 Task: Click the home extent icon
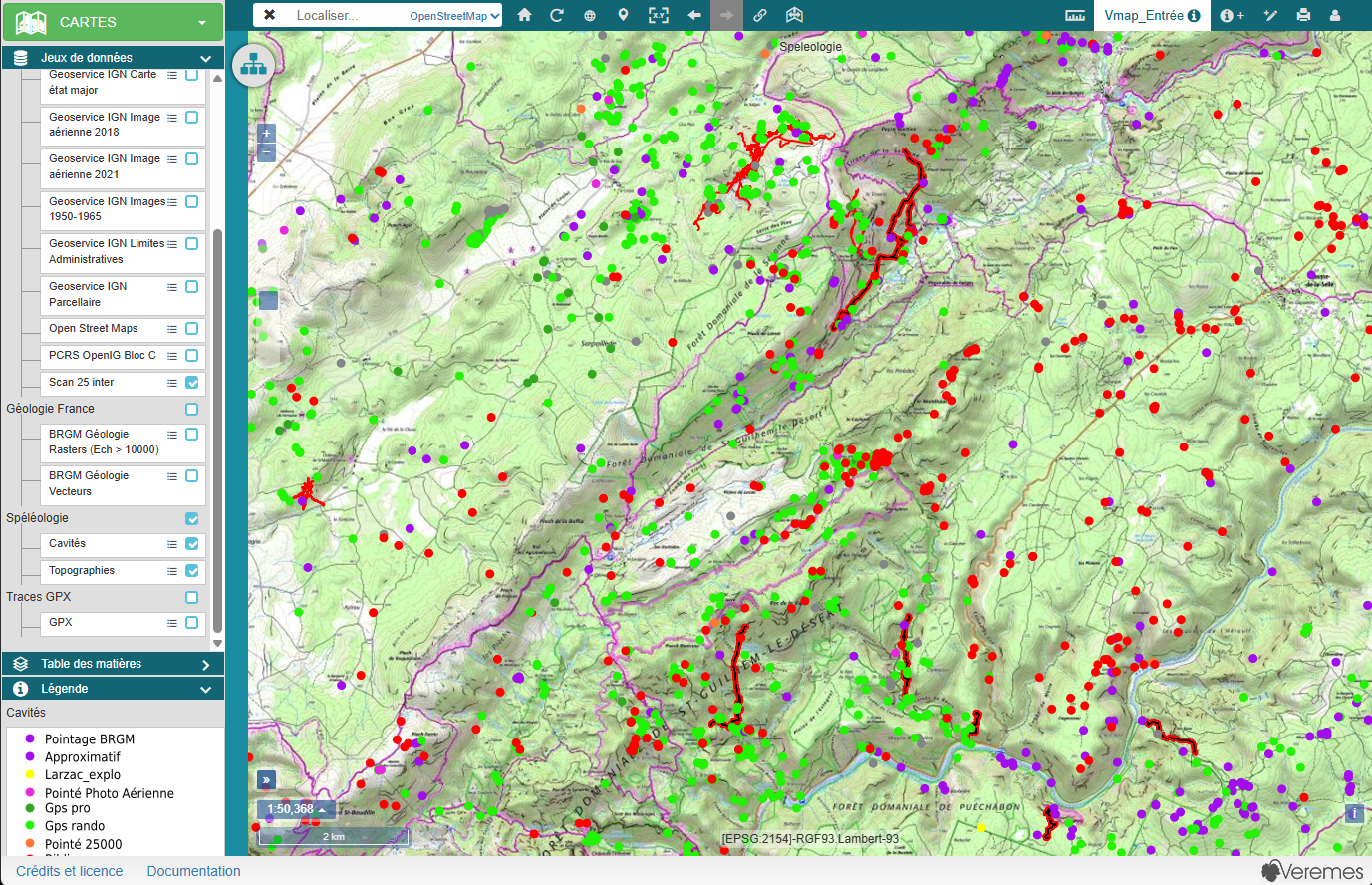(x=525, y=15)
